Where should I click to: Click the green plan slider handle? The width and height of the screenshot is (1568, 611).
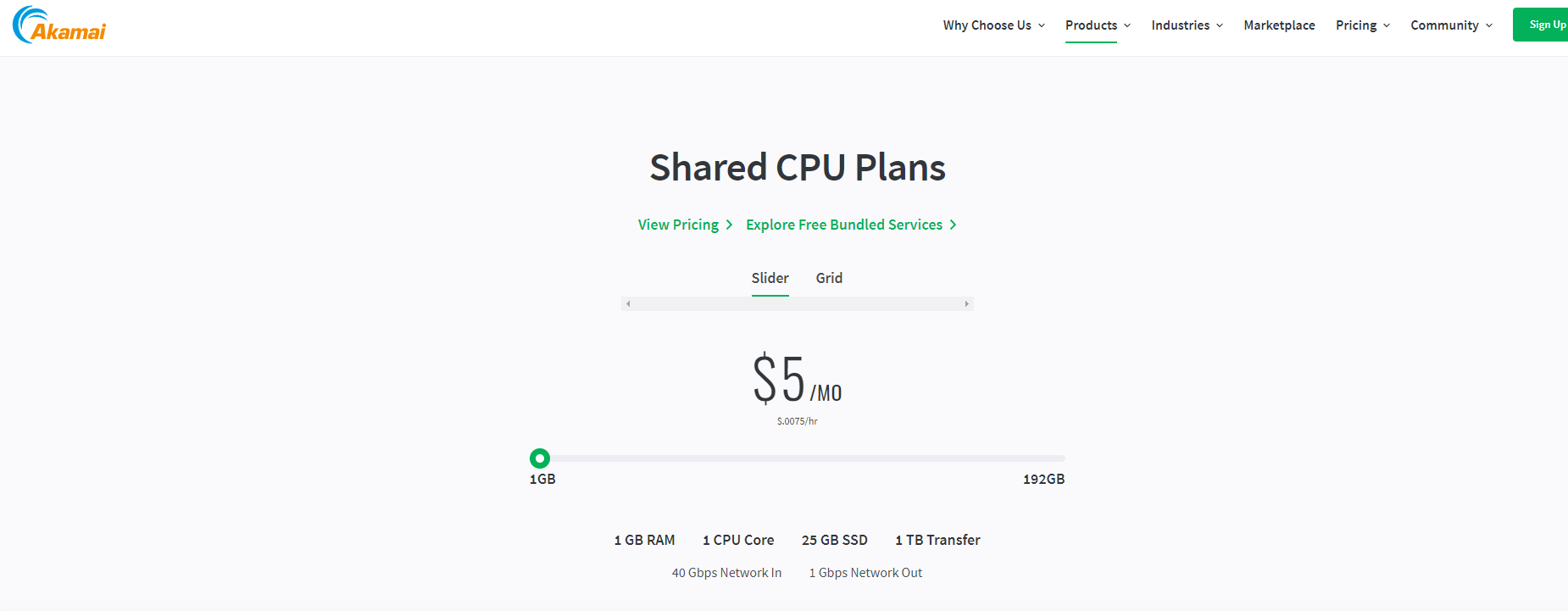coord(540,458)
